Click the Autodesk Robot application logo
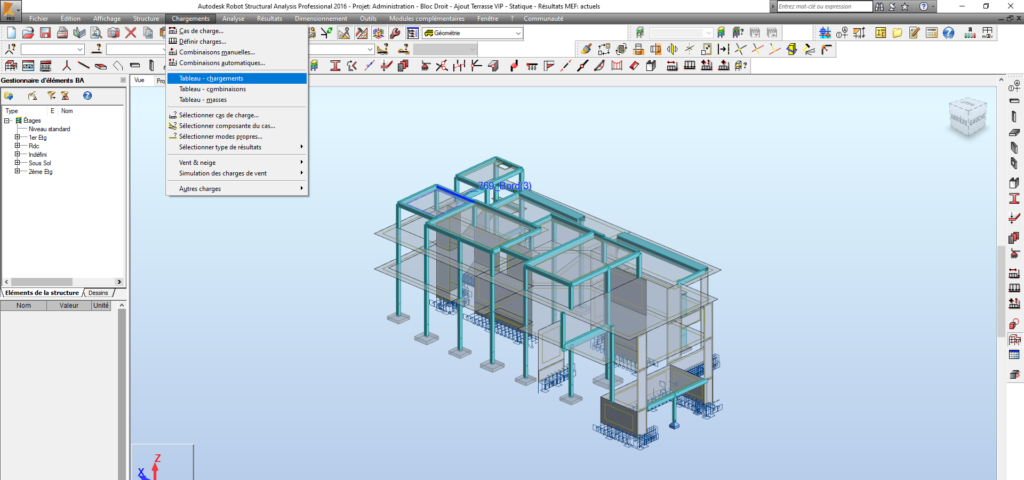This screenshot has width=1024, height=480. (10, 8)
